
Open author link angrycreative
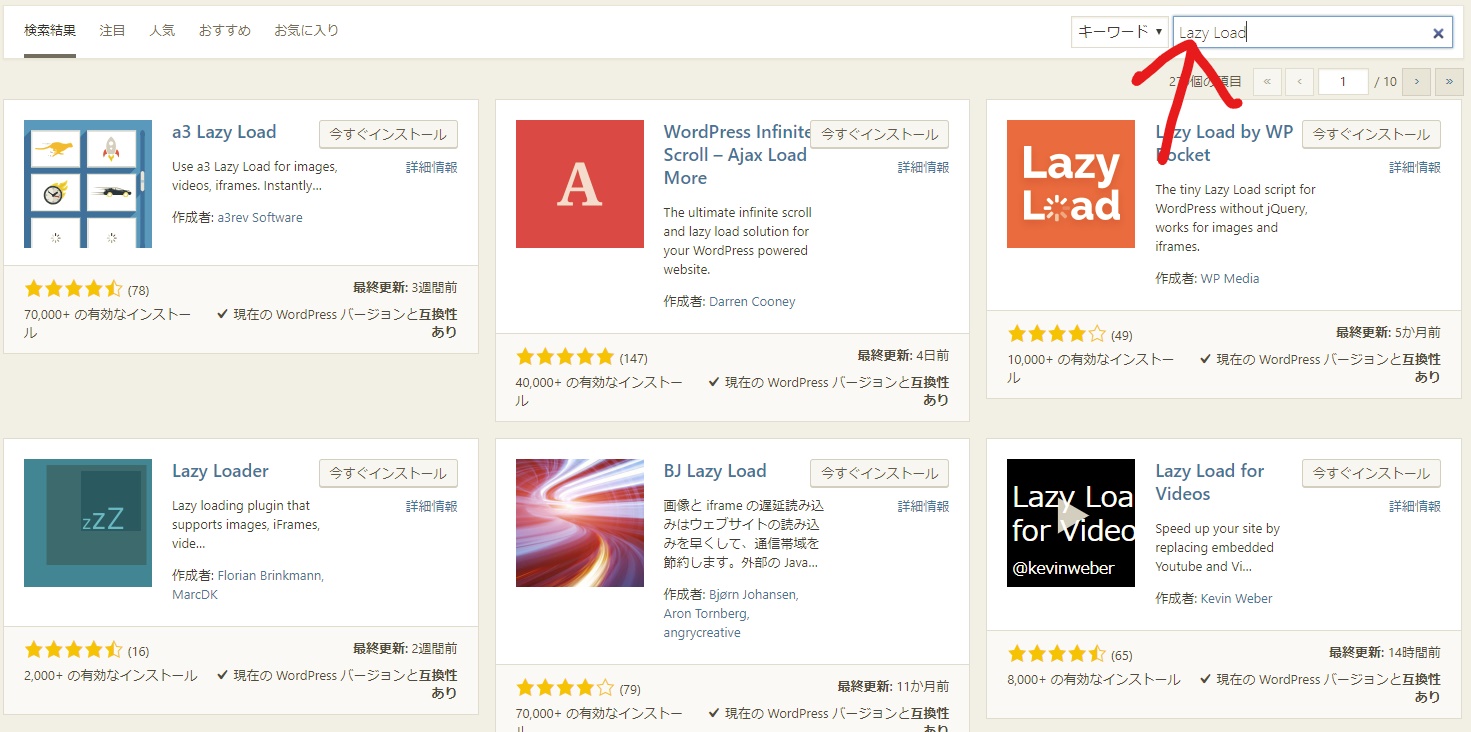[x=702, y=633]
